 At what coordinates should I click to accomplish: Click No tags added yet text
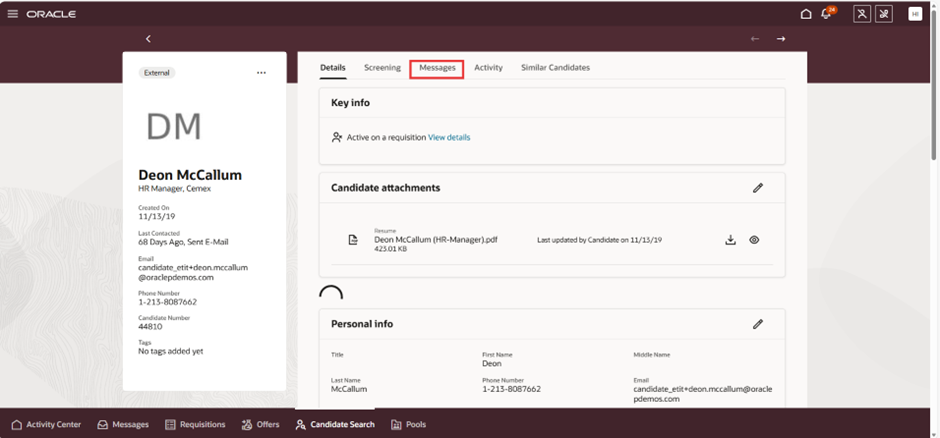pos(171,351)
